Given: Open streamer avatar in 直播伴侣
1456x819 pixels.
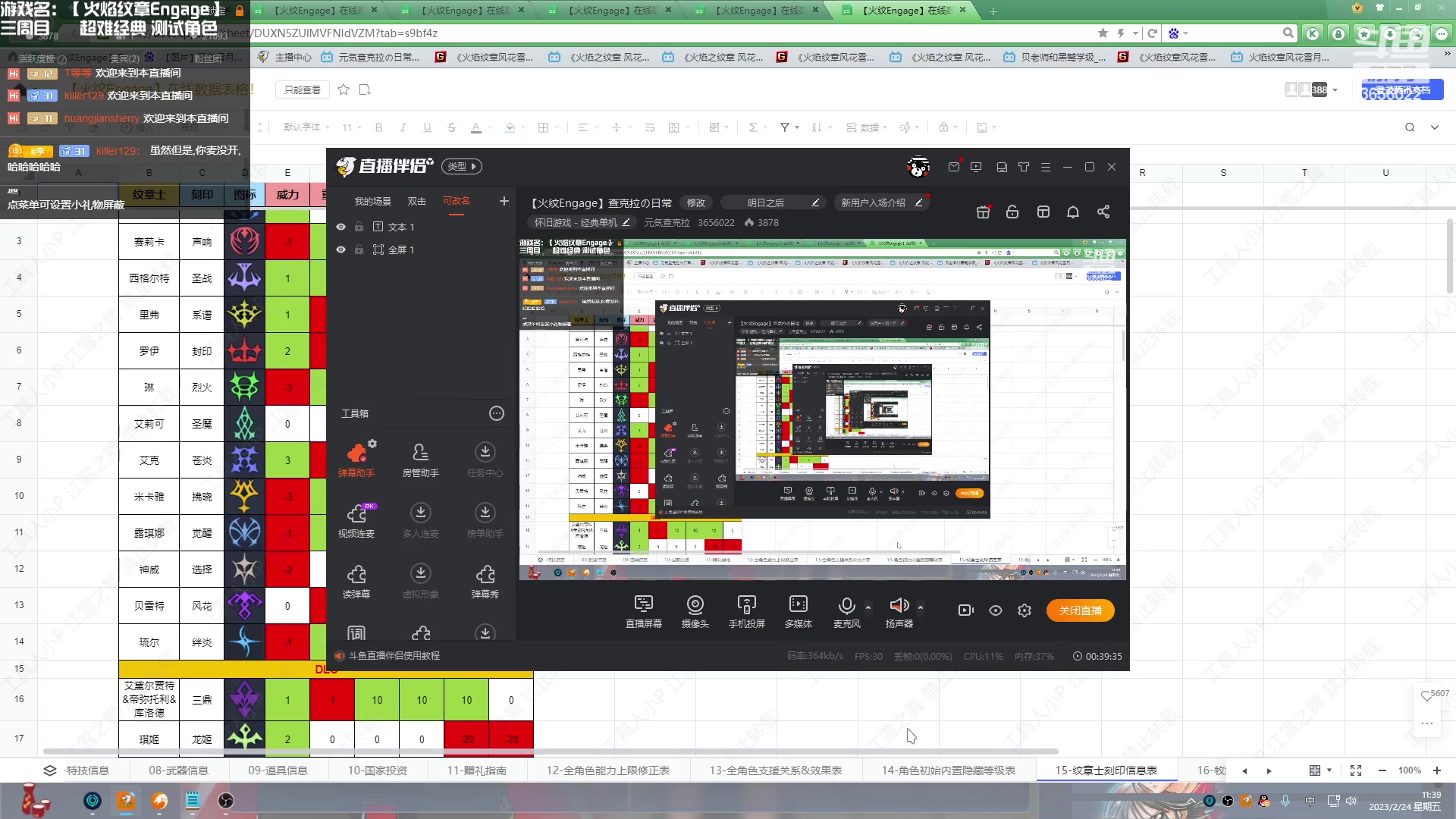Looking at the screenshot, I should coord(918,167).
